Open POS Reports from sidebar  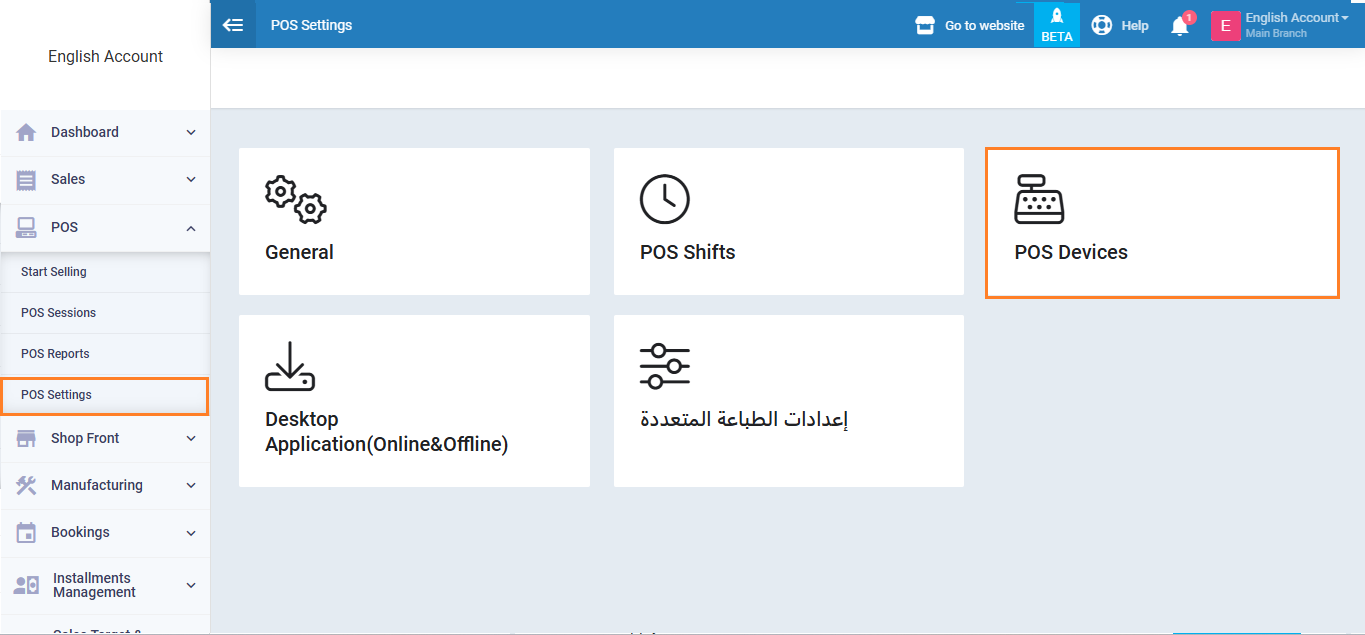(x=55, y=354)
